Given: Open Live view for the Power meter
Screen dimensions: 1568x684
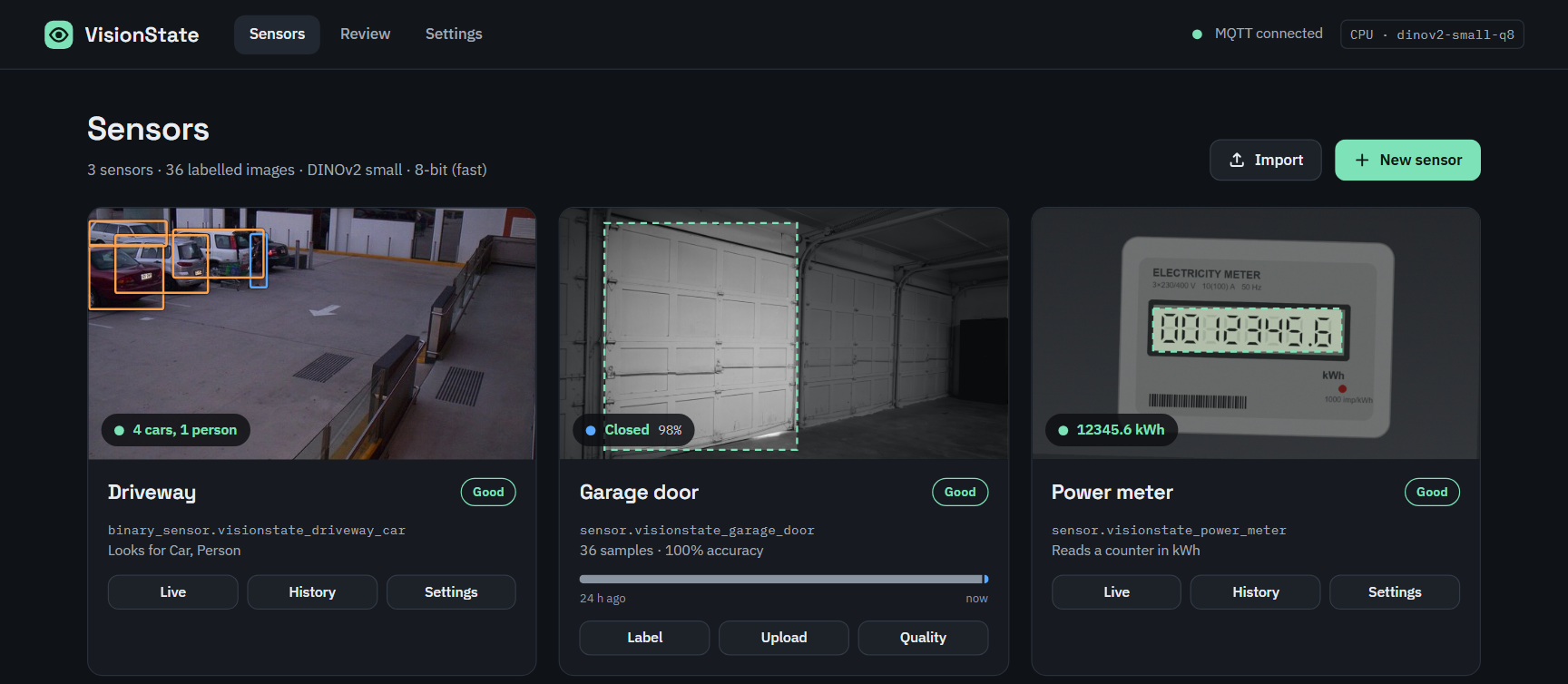Looking at the screenshot, I should pyautogui.click(x=1116, y=591).
